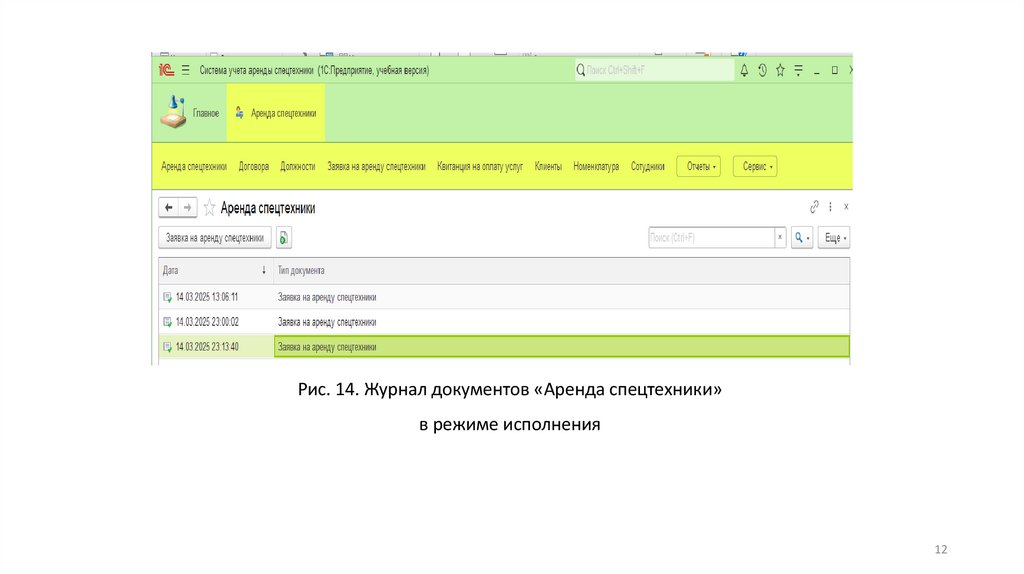Image resolution: width=1024 pixels, height=574 pixels.
Task: Open Квитанция на оплату услуг
Action: click(x=480, y=167)
